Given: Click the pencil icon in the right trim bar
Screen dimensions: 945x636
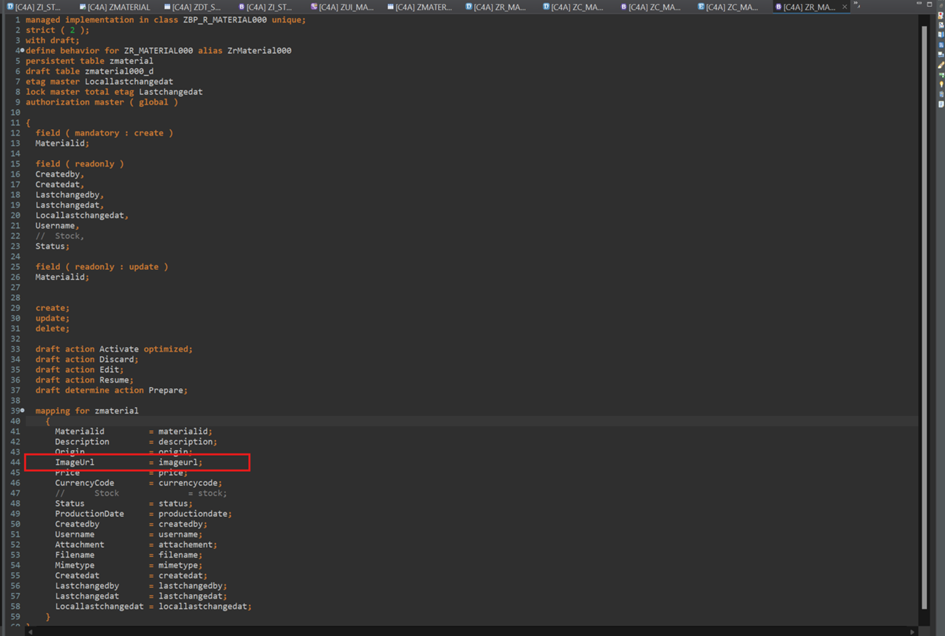Looking at the screenshot, I should pos(941,65).
